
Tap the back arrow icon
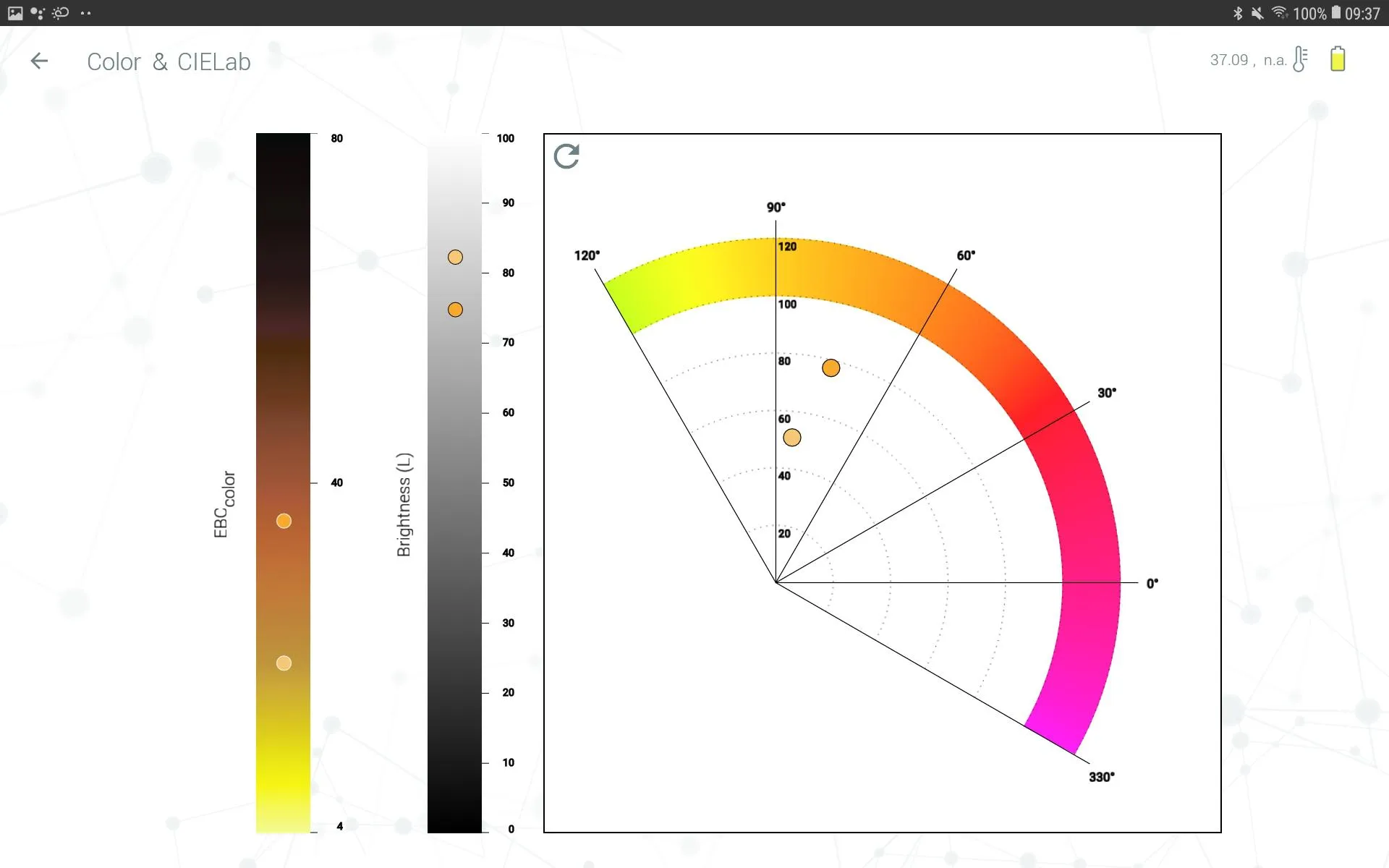pyautogui.click(x=39, y=61)
